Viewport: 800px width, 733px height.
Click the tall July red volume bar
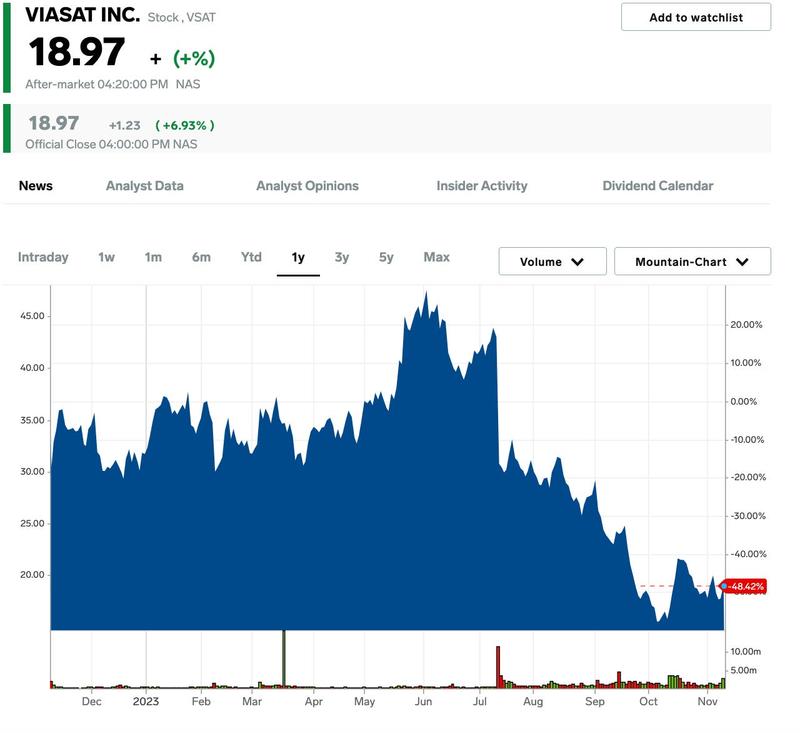498,667
